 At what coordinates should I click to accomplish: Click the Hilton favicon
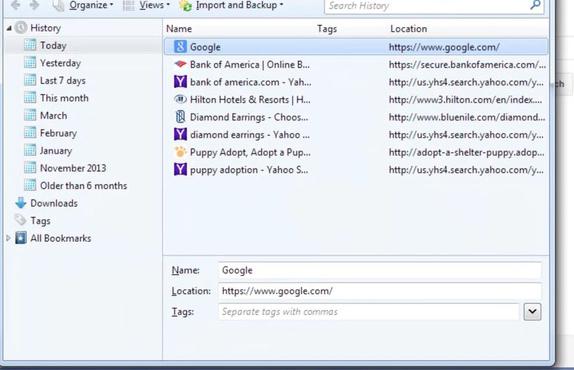pos(180,99)
